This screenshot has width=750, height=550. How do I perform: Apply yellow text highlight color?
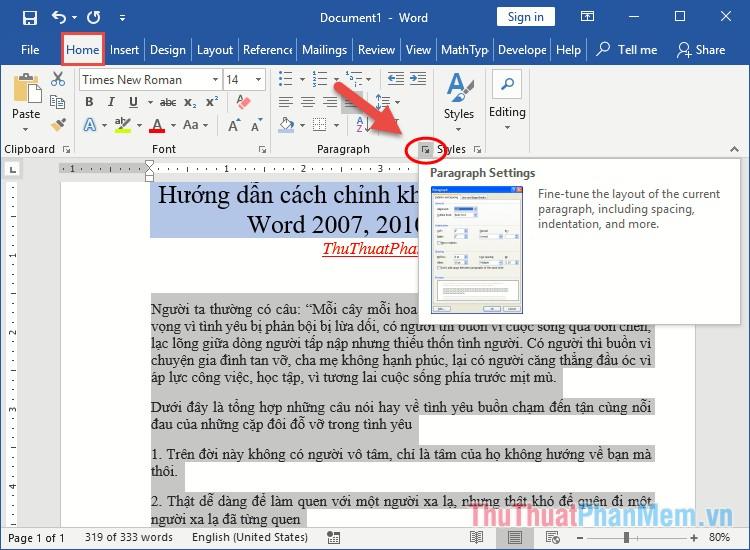tap(123, 125)
